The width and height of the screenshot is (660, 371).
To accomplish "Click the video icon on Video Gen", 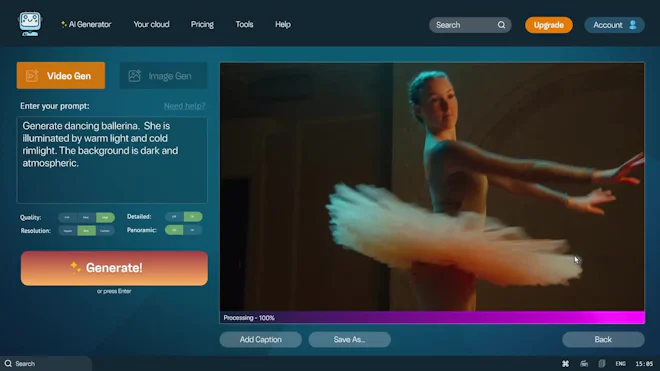I will (32, 76).
